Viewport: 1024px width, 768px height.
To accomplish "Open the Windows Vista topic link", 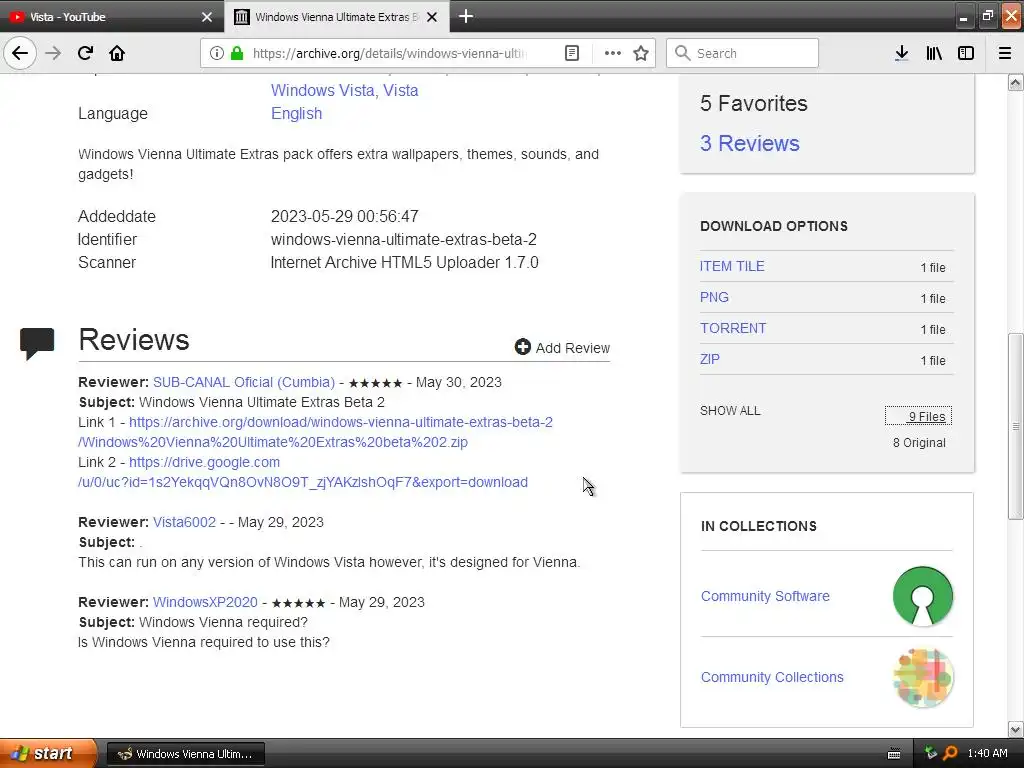I will (x=323, y=90).
